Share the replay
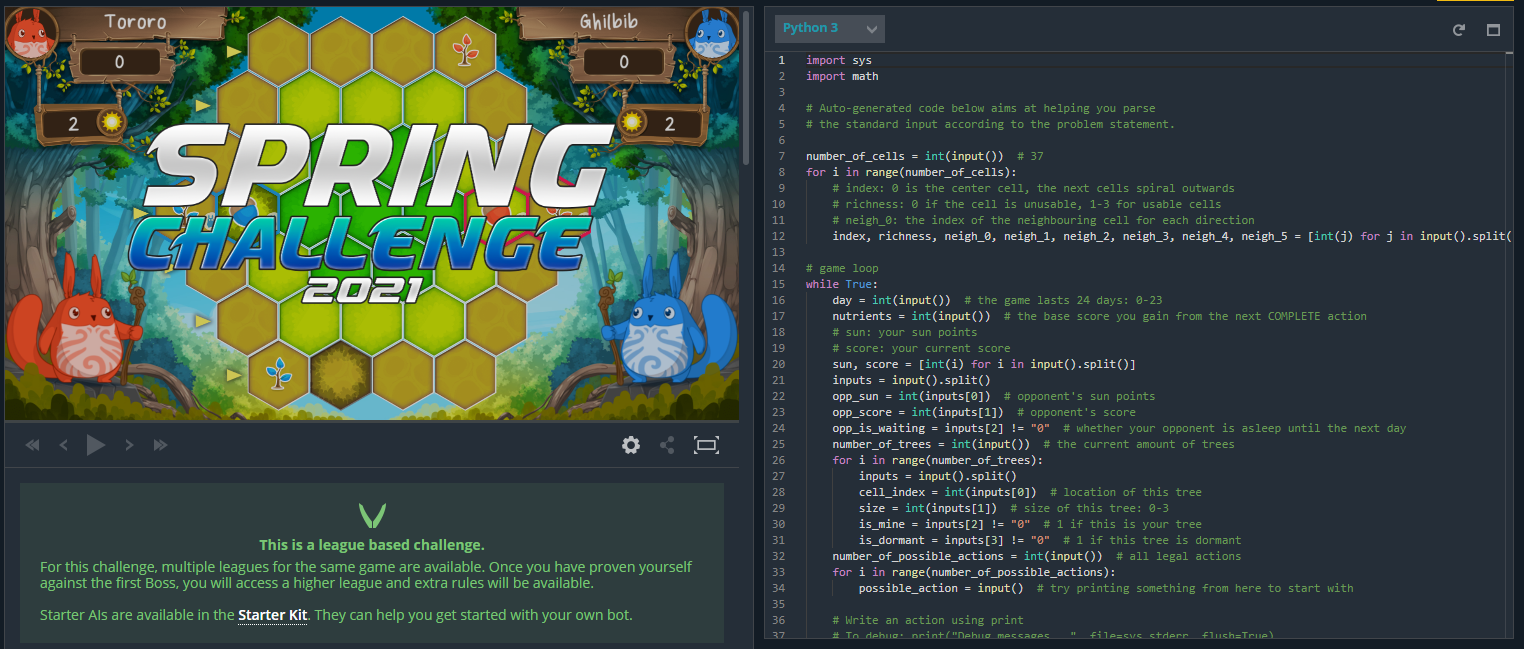 point(668,445)
